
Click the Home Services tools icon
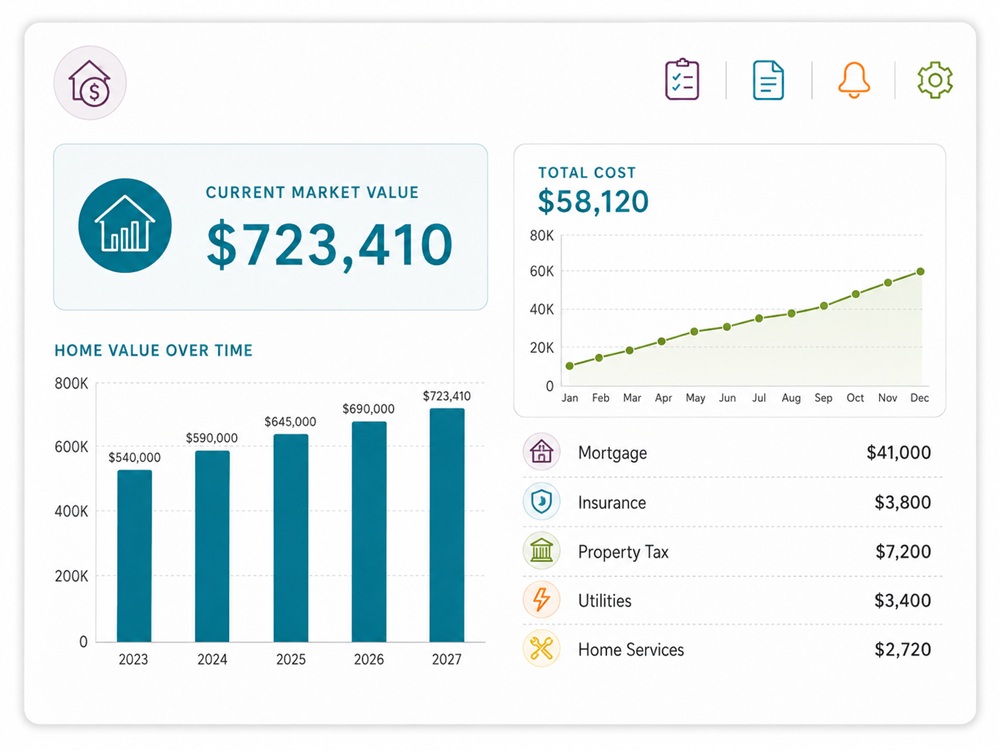[541, 649]
